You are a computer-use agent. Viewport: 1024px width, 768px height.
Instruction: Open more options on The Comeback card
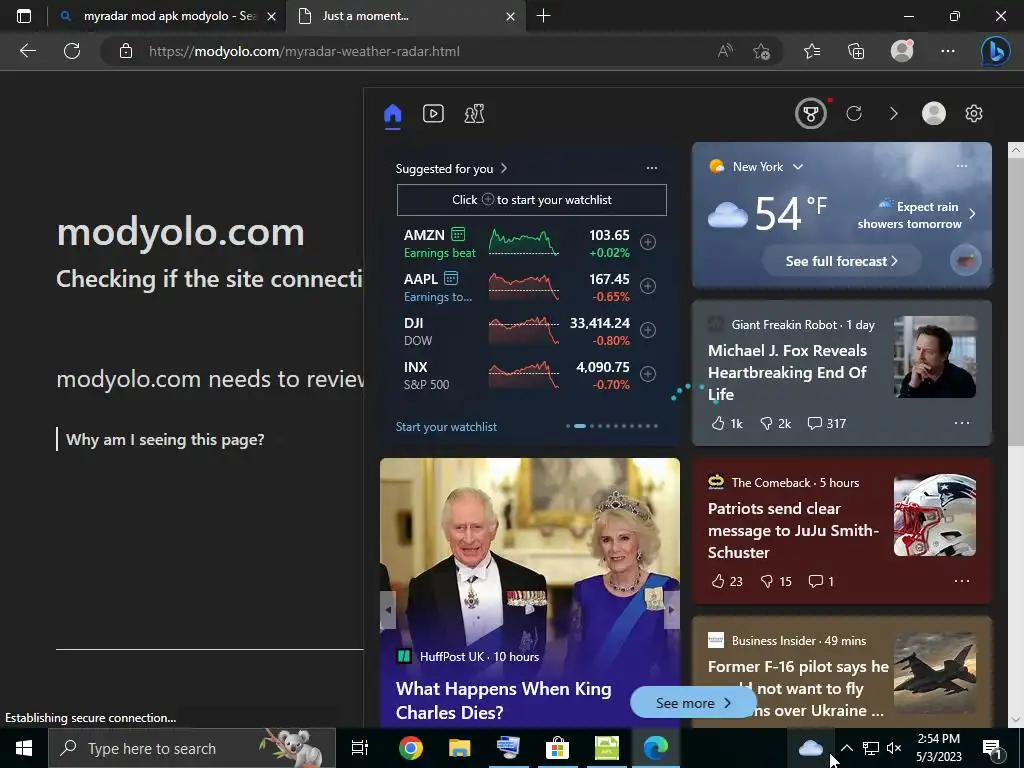point(961,581)
